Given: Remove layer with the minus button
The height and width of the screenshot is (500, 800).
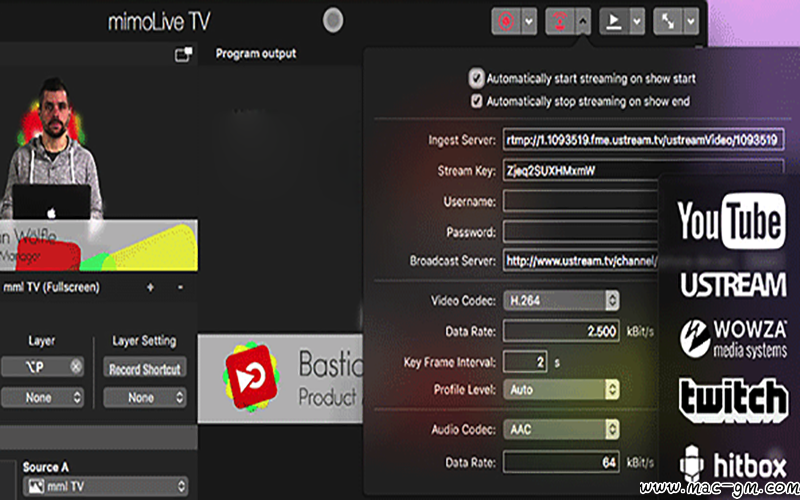Looking at the screenshot, I should tap(180, 288).
